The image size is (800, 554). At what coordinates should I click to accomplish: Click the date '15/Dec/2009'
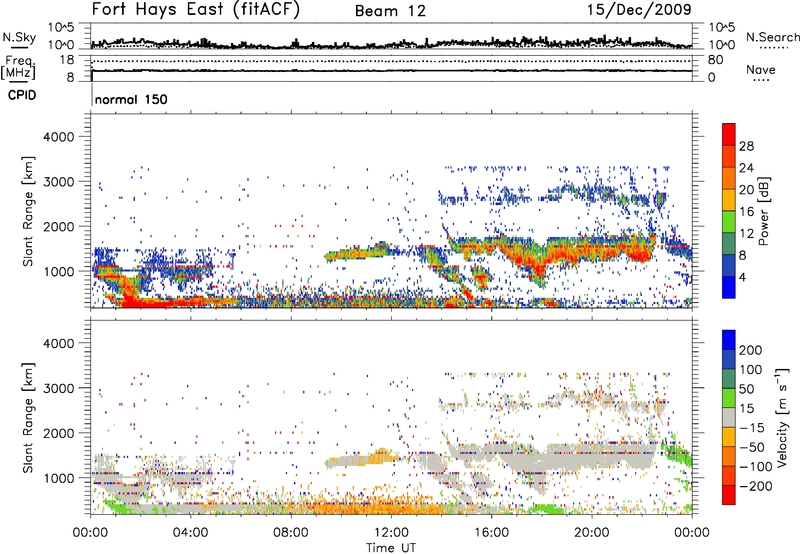639,9
